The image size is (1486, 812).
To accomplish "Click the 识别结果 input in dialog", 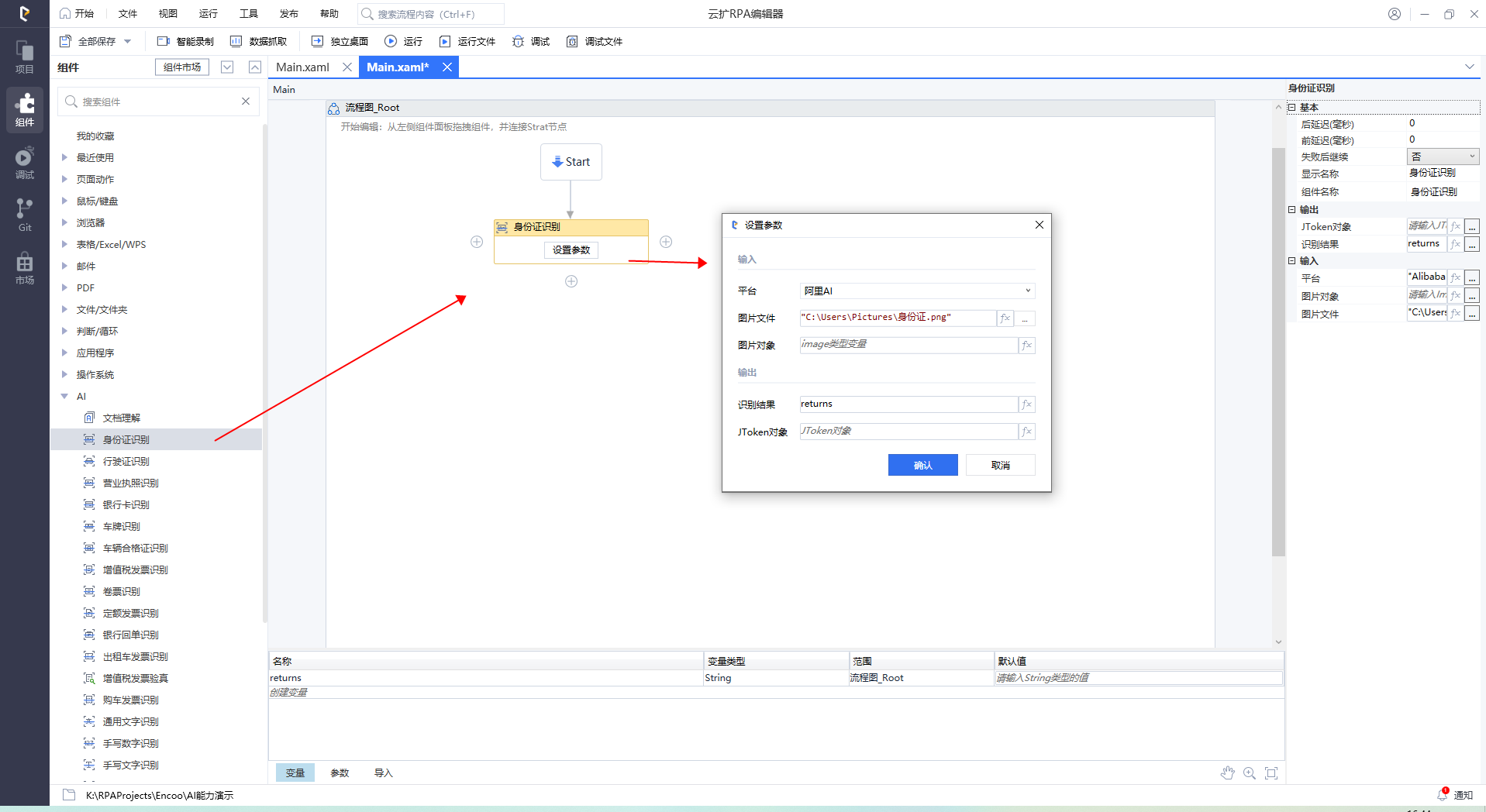I will pos(908,404).
